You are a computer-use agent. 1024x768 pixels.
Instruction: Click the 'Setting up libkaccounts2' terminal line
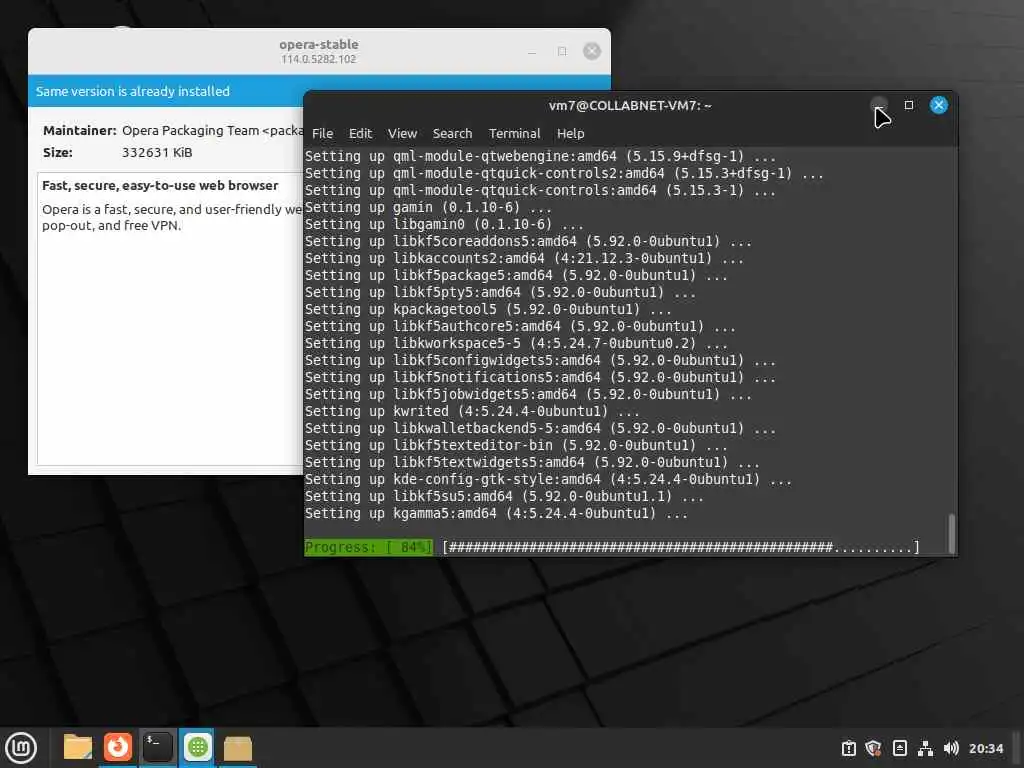pyautogui.click(x=524, y=258)
